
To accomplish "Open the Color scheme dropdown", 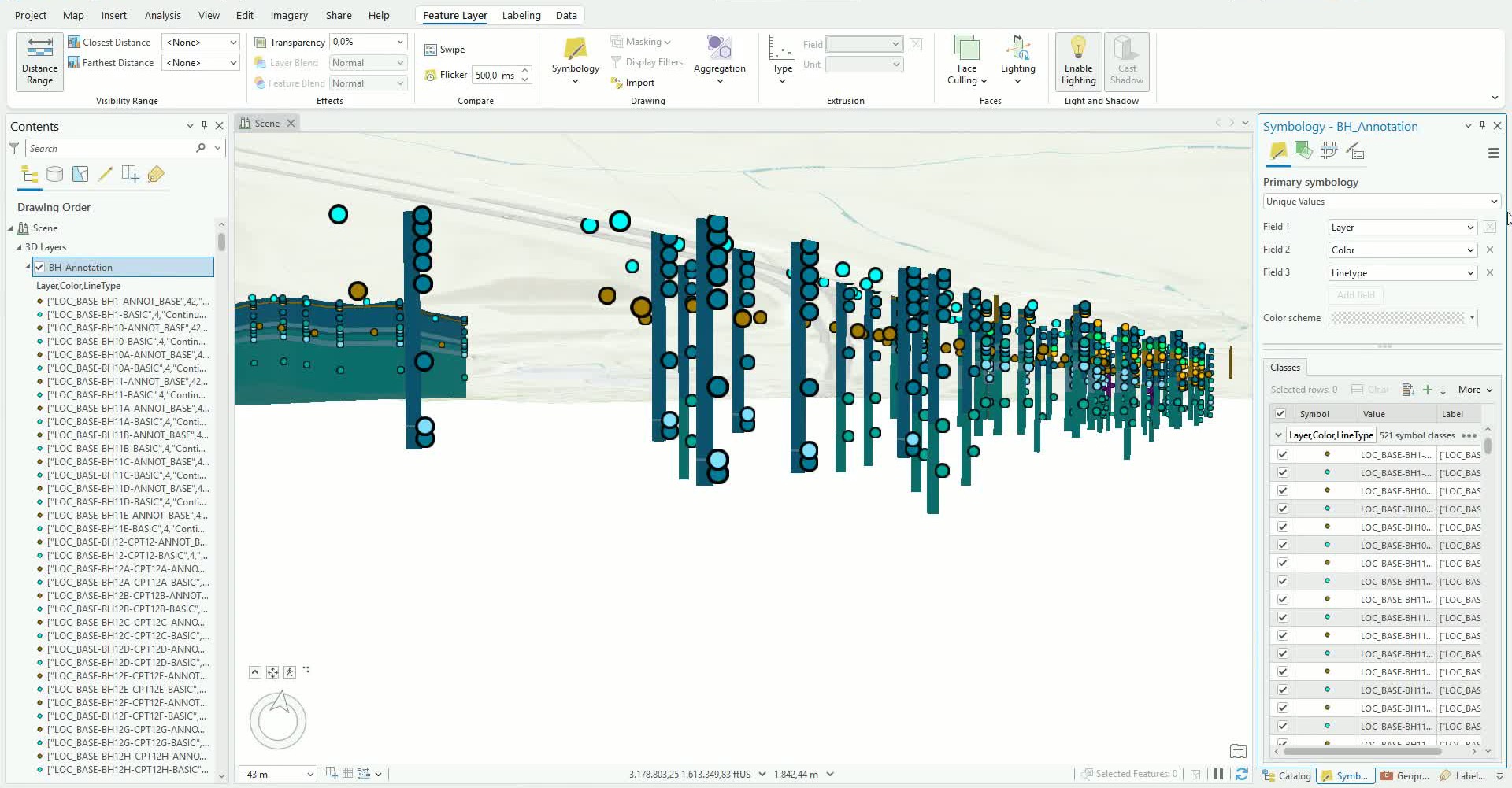I will 1403,318.
